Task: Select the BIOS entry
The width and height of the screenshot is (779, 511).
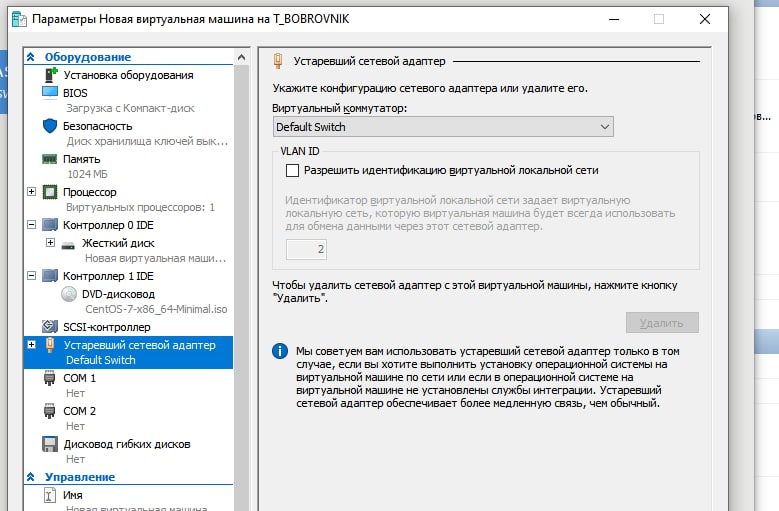Action: click(75, 93)
